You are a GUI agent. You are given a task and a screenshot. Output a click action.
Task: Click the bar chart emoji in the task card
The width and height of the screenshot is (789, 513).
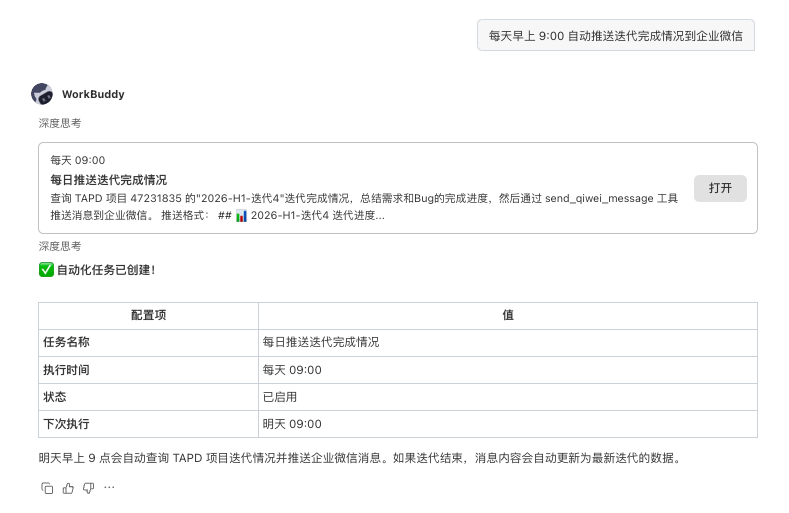pyautogui.click(x=242, y=216)
